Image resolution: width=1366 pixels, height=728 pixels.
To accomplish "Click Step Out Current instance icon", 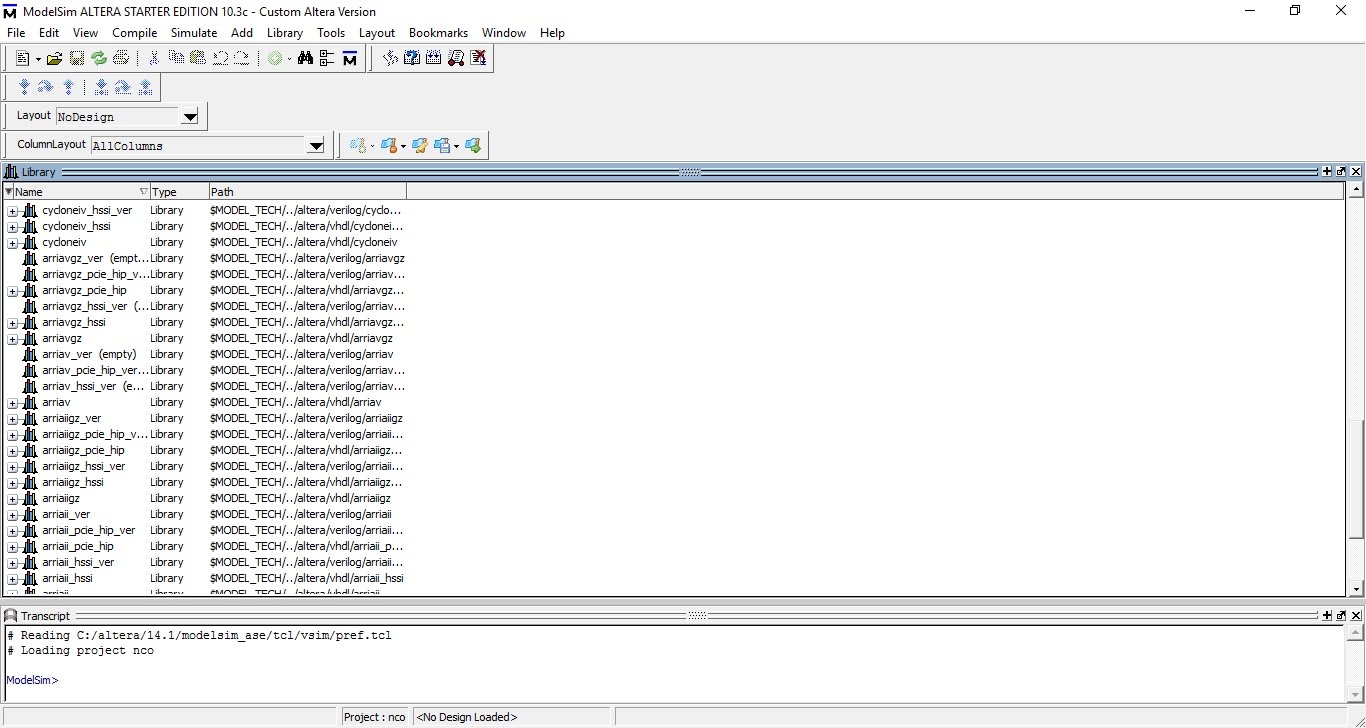I will (x=146, y=88).
